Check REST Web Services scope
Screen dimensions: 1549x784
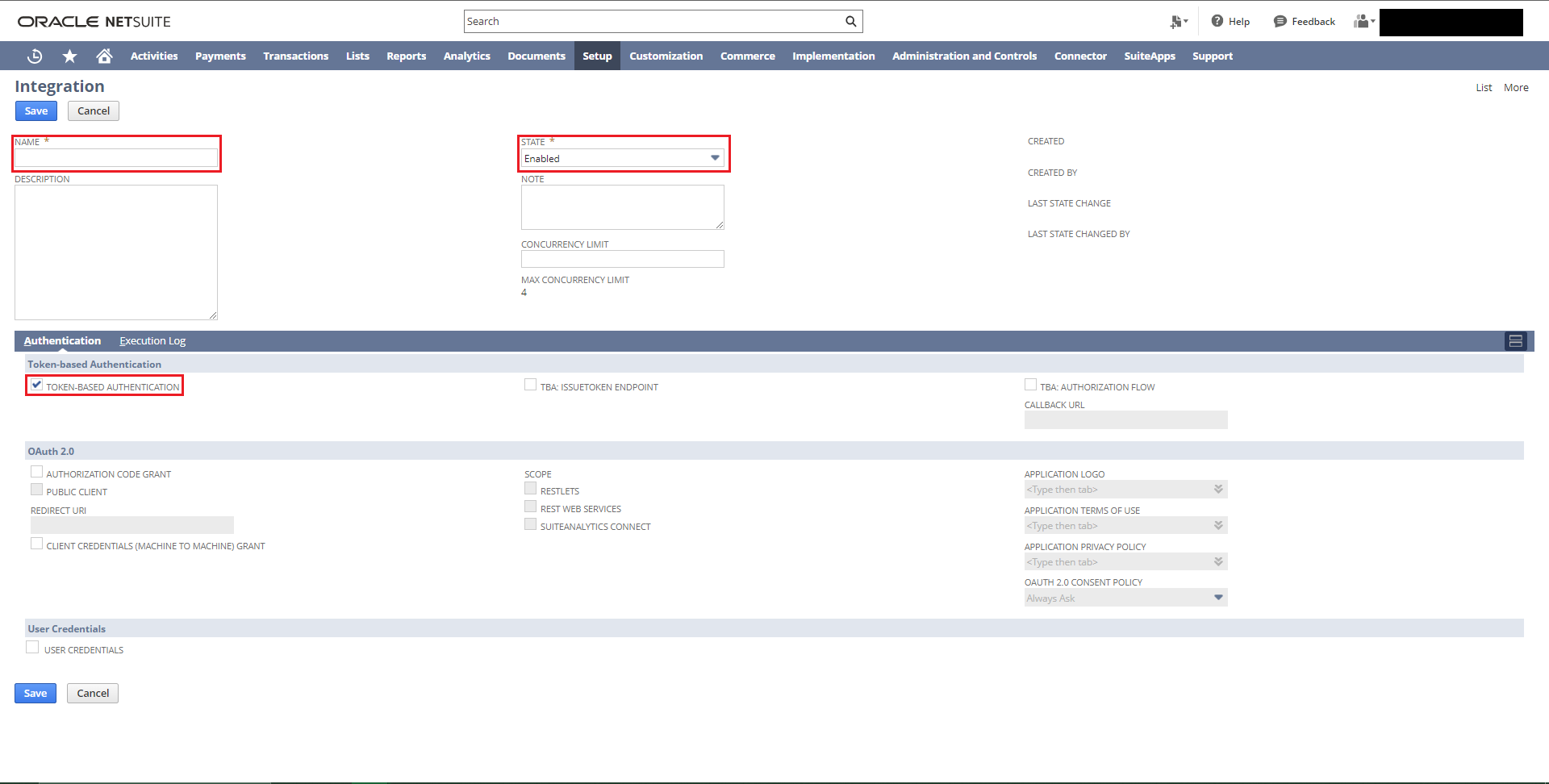click(530, 507)
